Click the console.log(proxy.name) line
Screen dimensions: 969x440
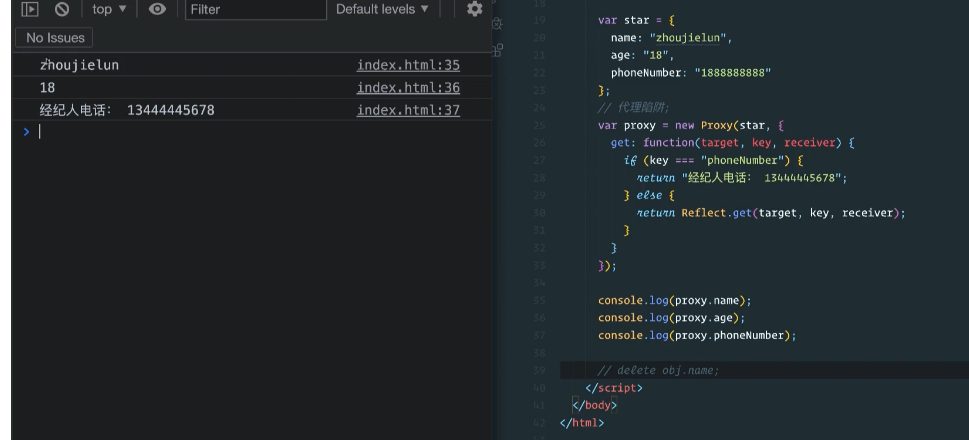pos(675,300)
